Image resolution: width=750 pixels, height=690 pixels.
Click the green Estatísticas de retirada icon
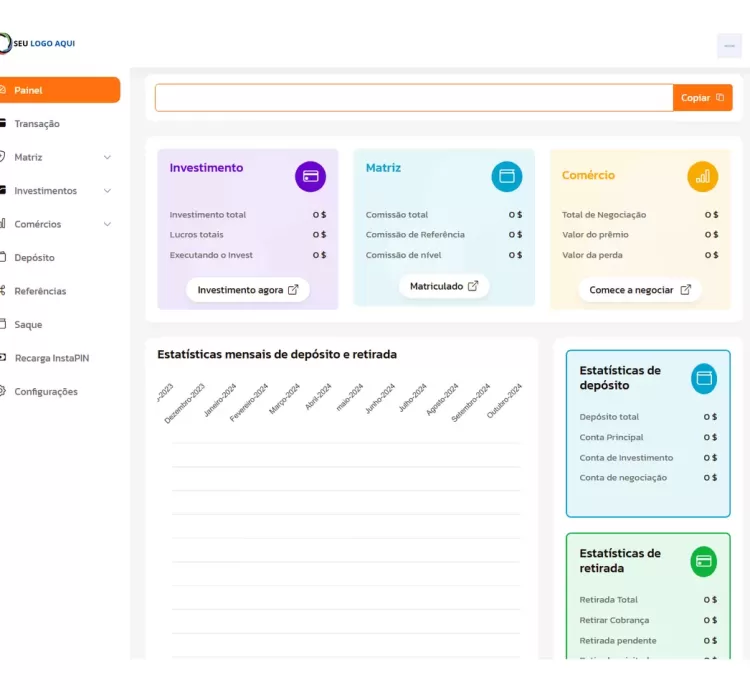pos(704,561)
